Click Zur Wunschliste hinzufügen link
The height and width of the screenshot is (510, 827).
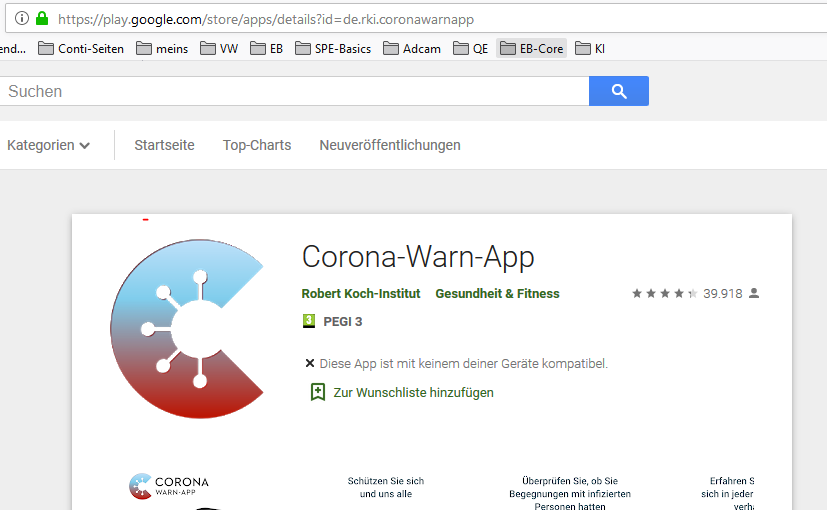pos(413,392)
